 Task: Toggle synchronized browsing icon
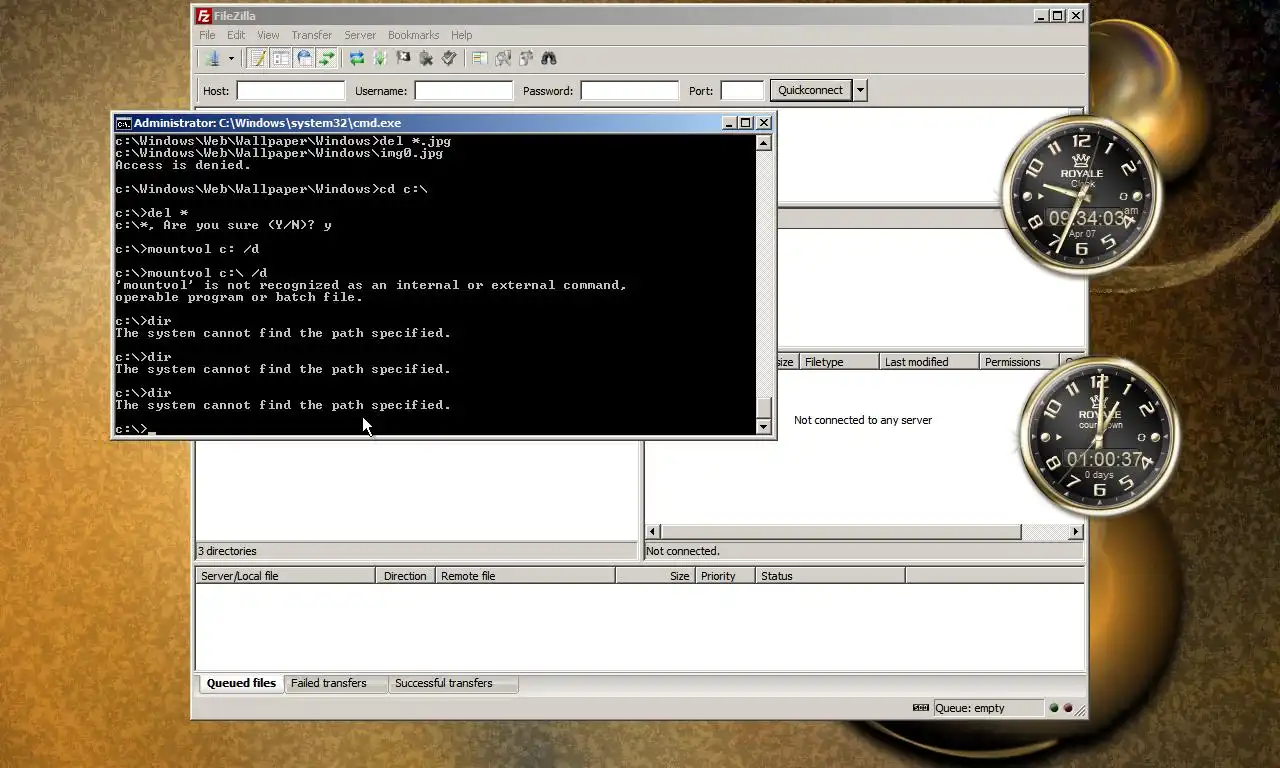[526, 59]
